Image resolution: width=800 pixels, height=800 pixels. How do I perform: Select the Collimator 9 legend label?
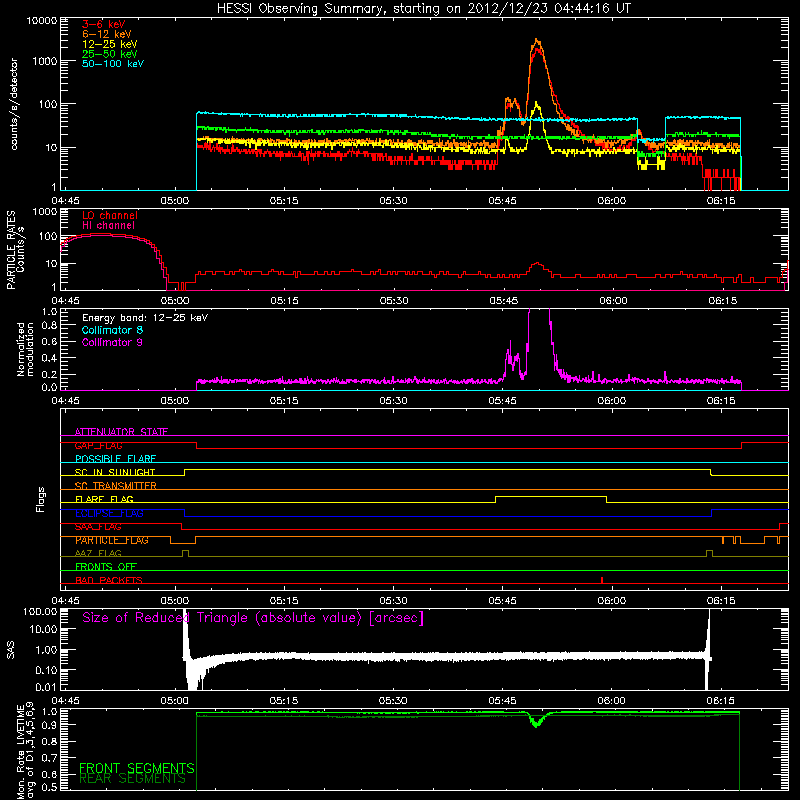point(112,342)
